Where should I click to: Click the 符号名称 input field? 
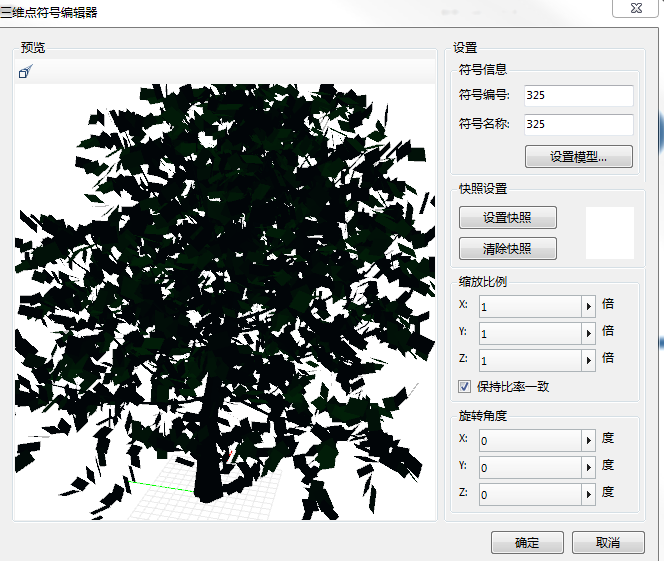click(x=578, y=124)
